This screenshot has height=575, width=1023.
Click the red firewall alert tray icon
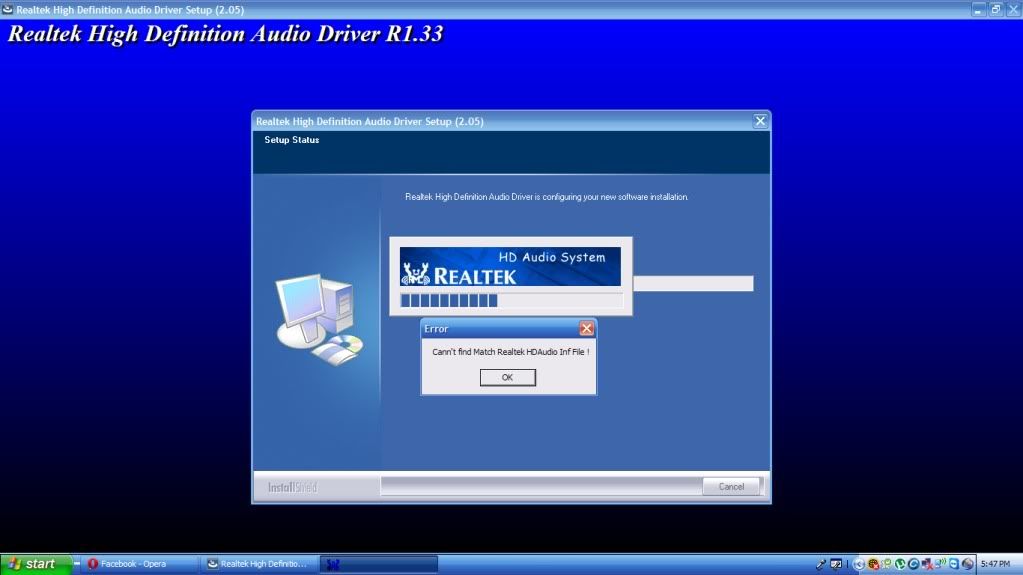coord(874,564)
